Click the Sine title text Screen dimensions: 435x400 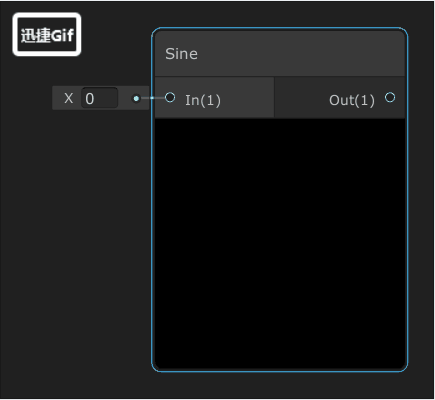pos(181,54)
